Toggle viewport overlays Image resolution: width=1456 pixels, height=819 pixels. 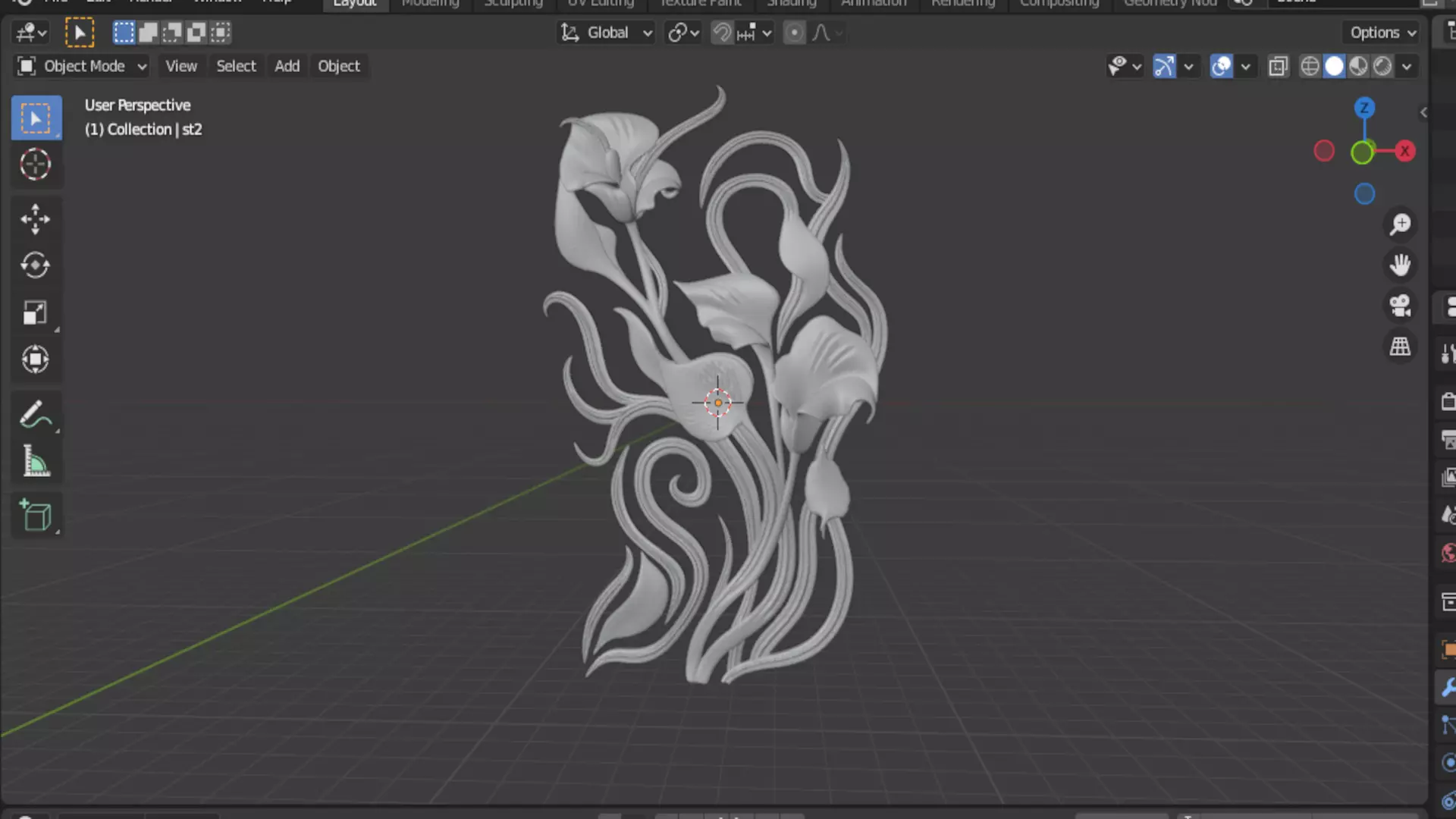click(x=1221, y=67)
